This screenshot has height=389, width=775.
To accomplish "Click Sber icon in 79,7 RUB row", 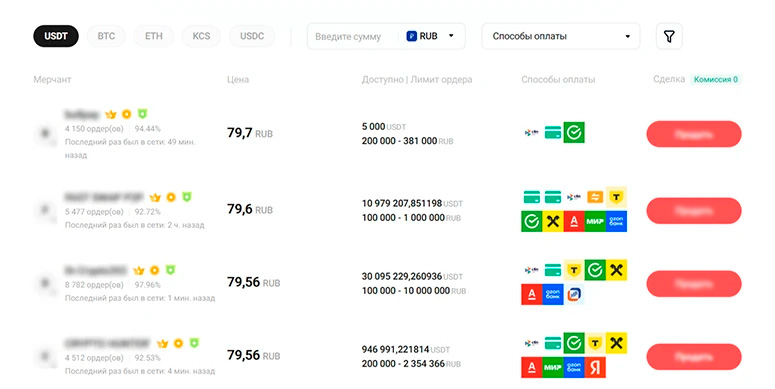I will coord(574,132).
